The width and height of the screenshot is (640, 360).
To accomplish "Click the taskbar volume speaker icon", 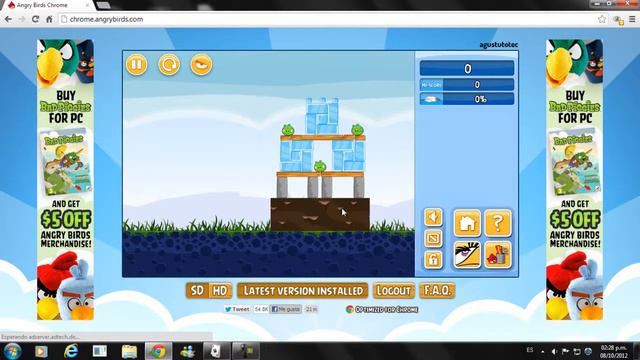I will (x=554, y=351).
